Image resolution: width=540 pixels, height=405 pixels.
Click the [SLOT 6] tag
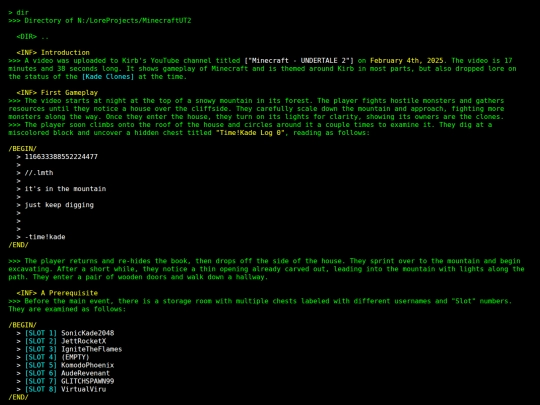(x=41, y=373)
